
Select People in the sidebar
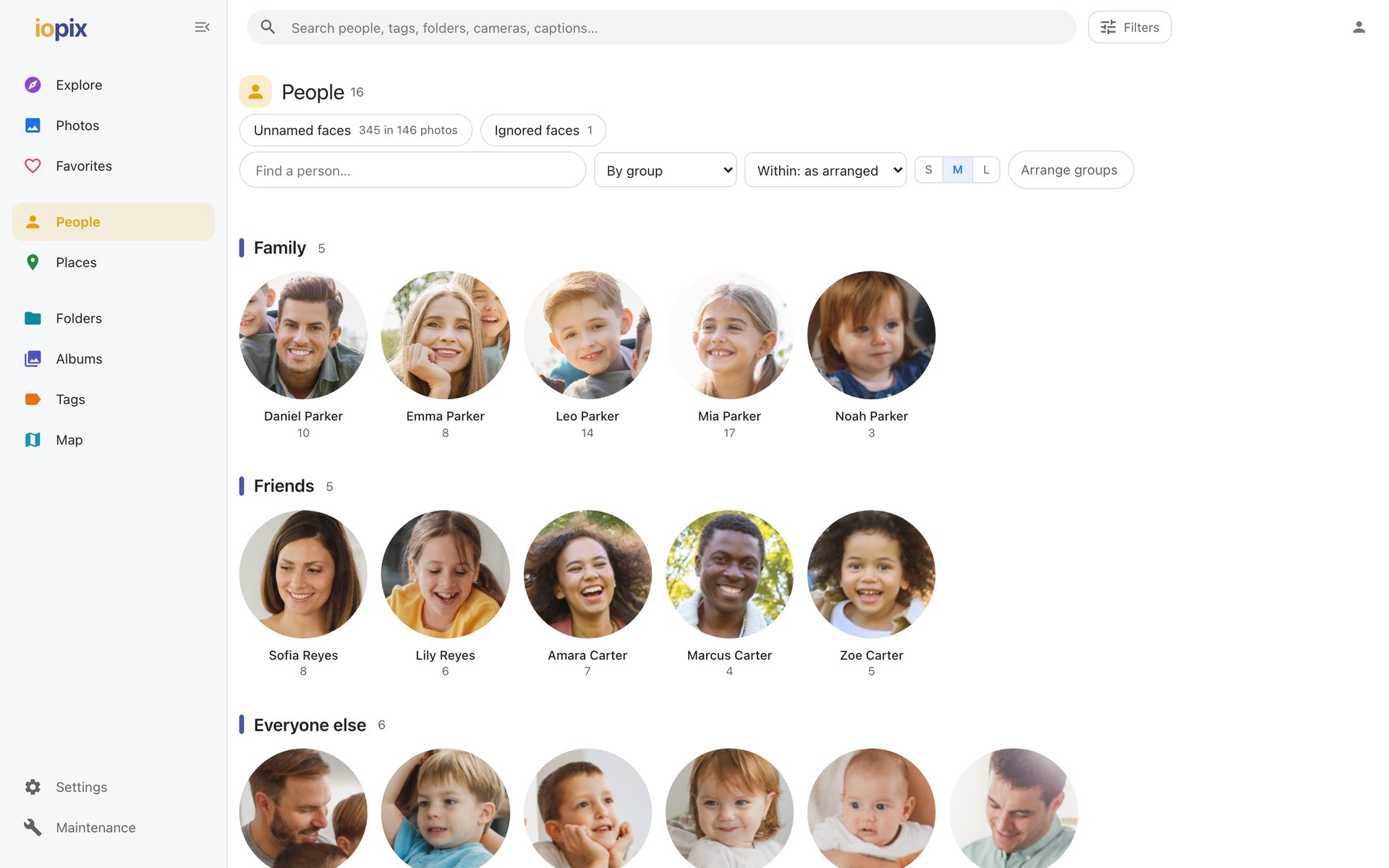click(x=113, y=222)
